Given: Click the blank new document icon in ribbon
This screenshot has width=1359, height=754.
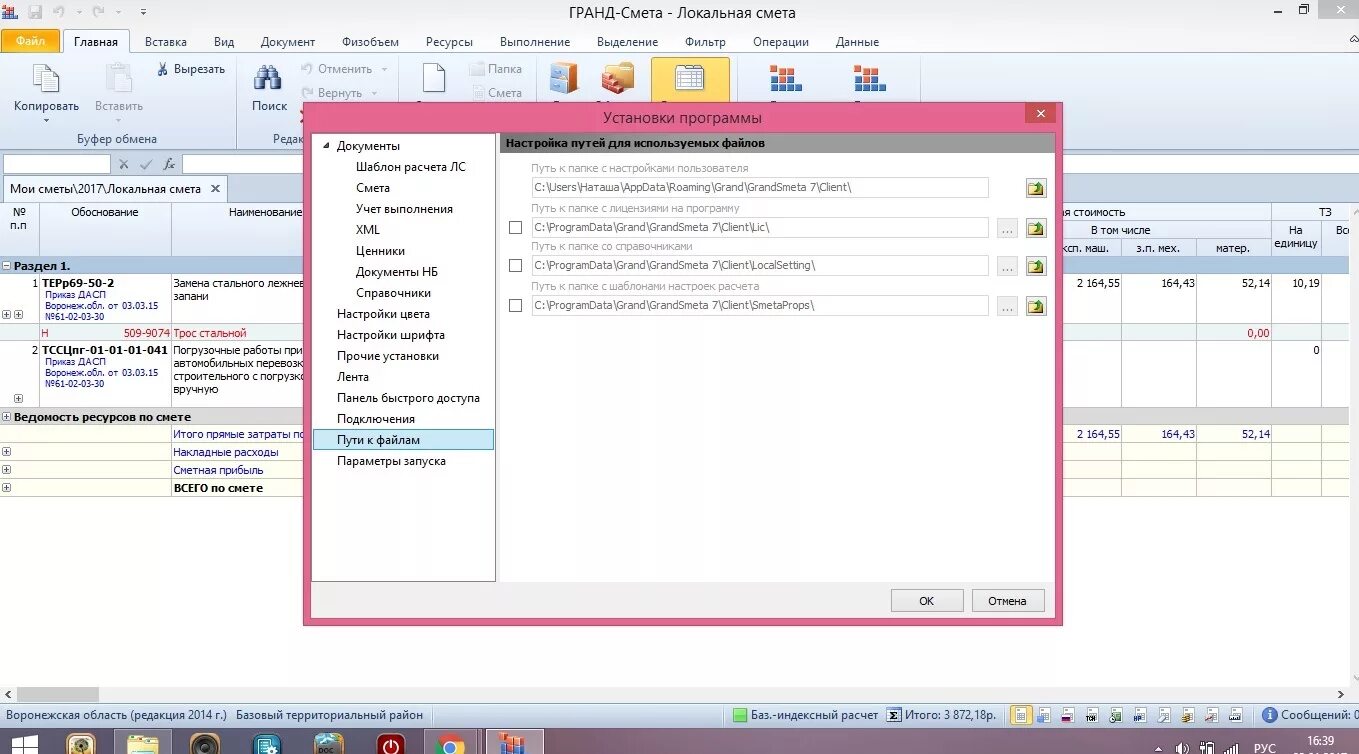Looking at the screenshot, I should [432, 80].
